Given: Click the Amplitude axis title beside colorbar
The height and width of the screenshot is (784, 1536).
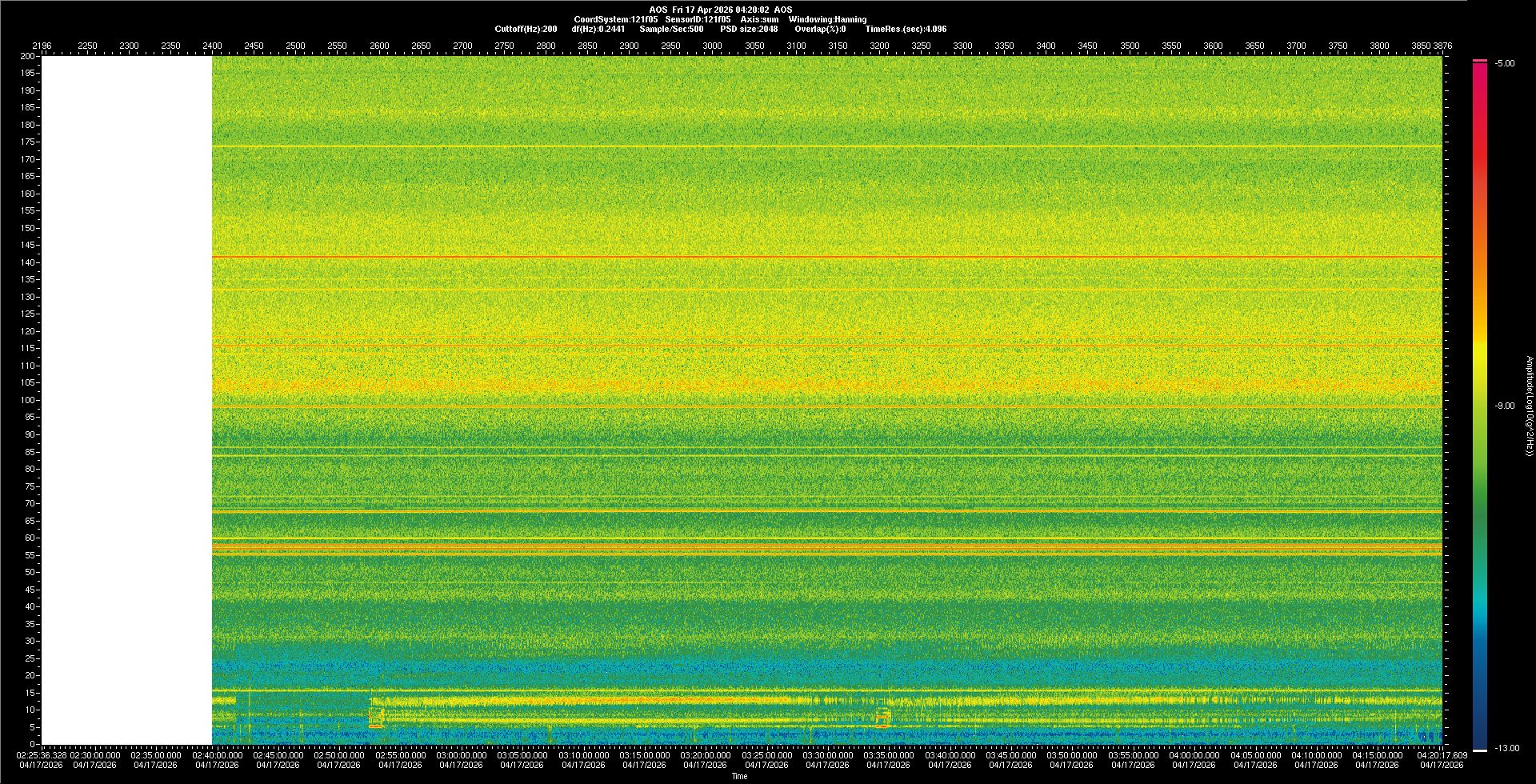Looking at the screenshot, I should click(1529, 406).
